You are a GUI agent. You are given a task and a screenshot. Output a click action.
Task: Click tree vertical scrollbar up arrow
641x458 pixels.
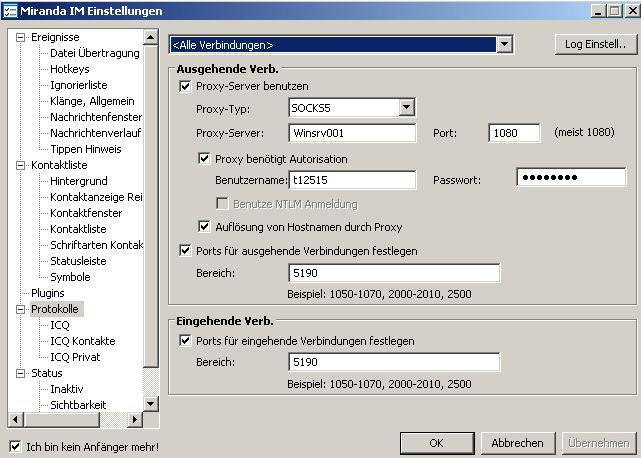point(150,37)
